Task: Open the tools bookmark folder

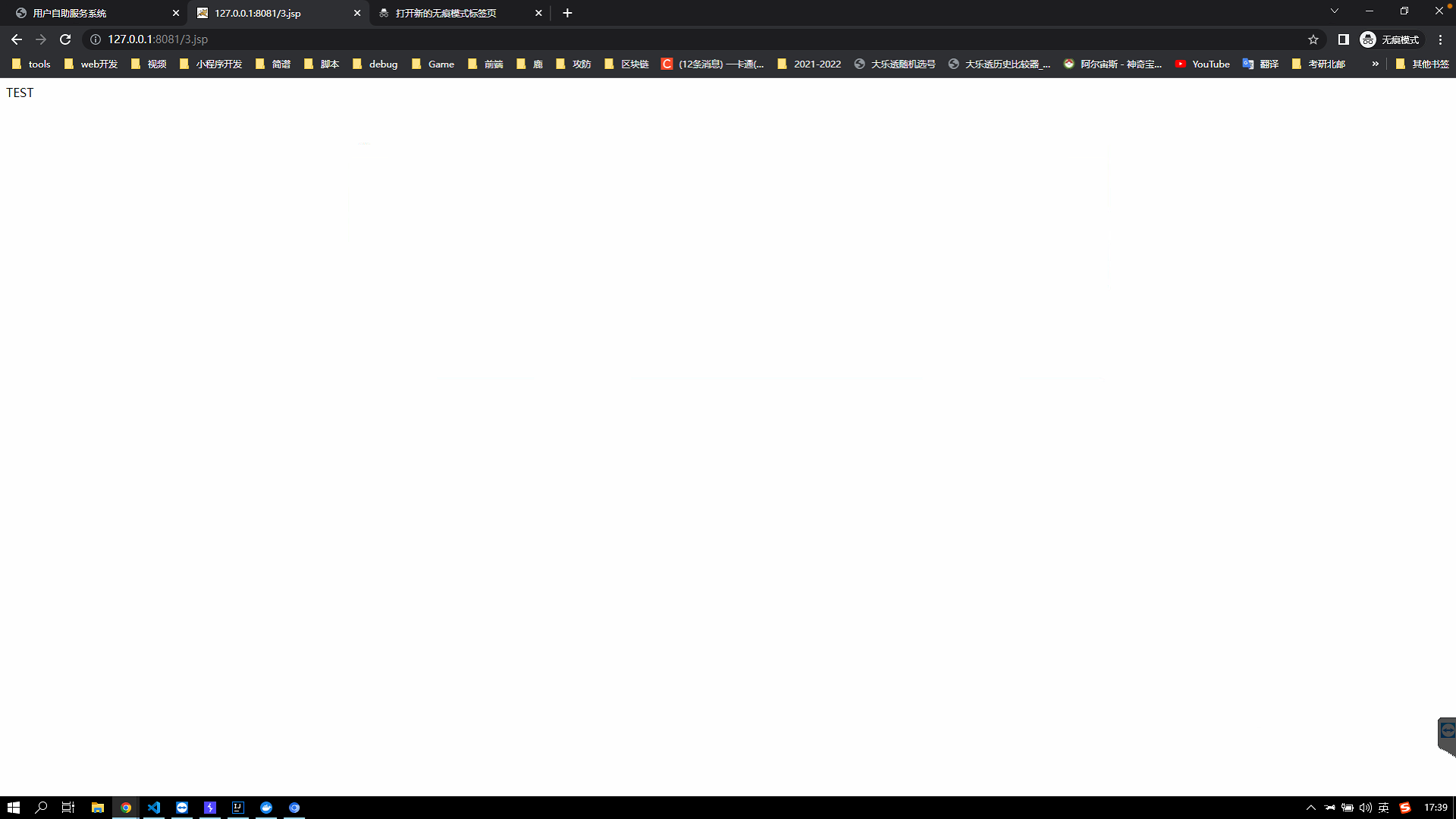Action: [31, 64]
